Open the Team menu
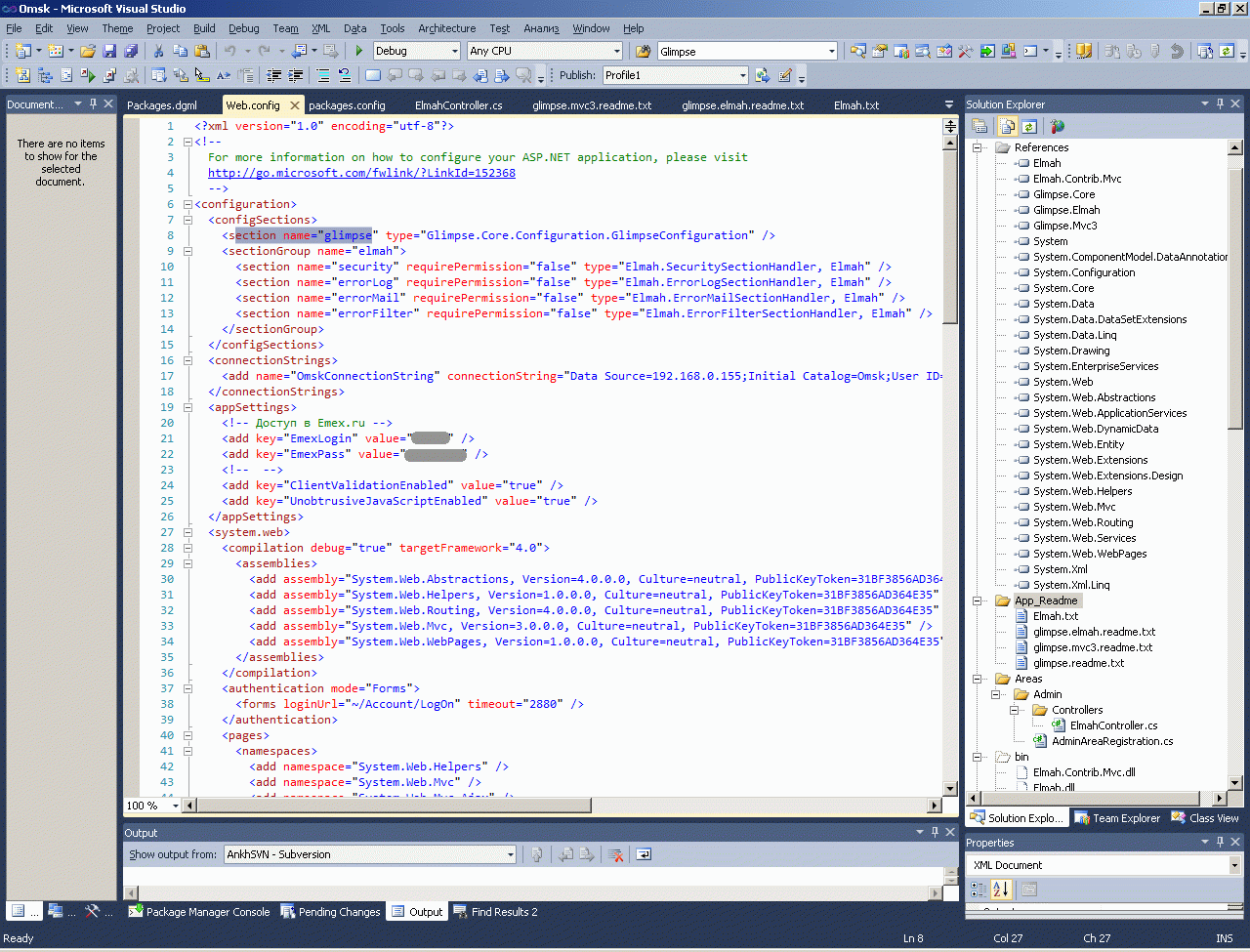The width and height of the screenshot is (1250, 952). [286, 28]
